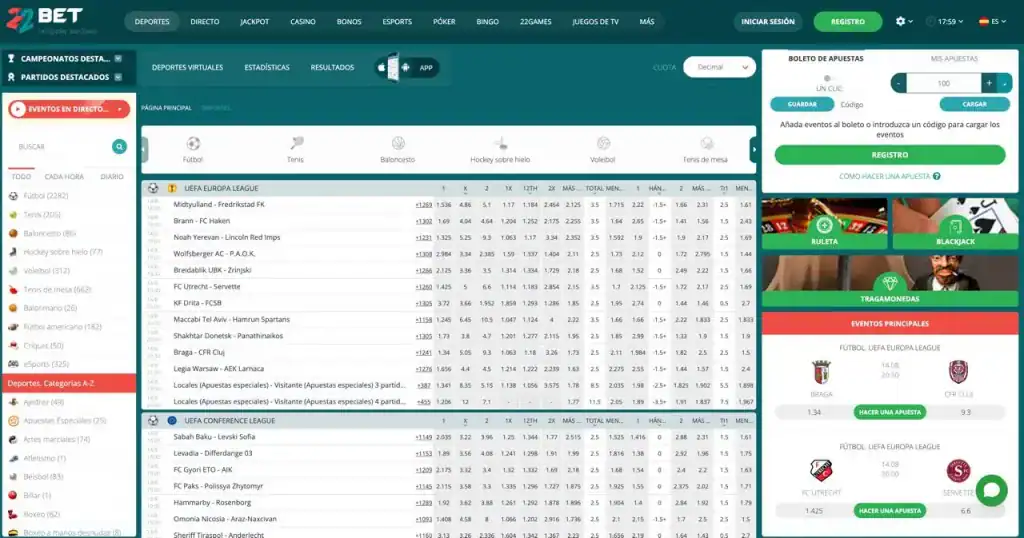The height and width of the screenshot is (538, 1024).
Task: Open the Deportes menu
Action: pyautogui.click(x=152, y=22)
